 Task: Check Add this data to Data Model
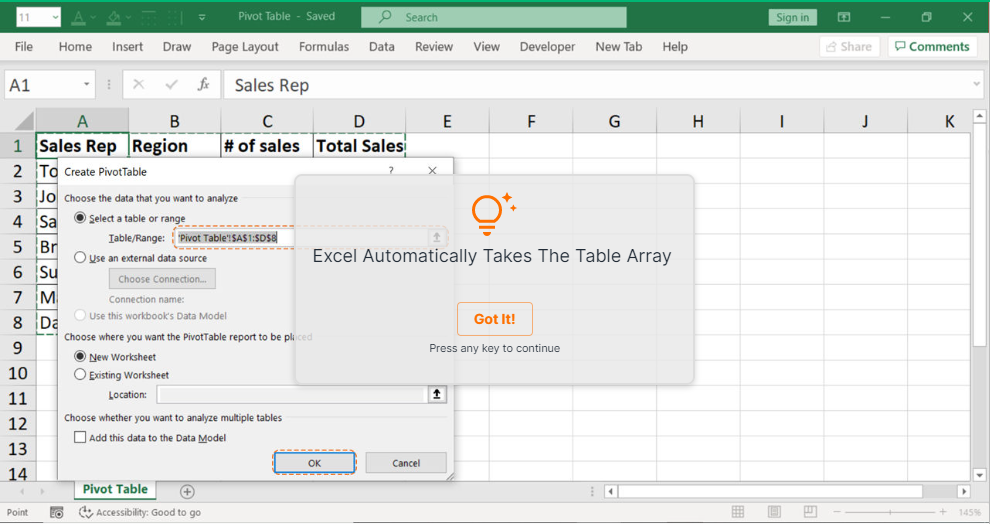pos(80,438)
